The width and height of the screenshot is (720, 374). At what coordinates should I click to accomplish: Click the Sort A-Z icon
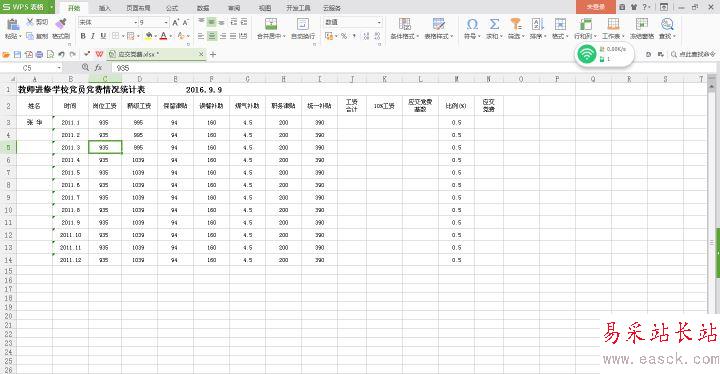537,24
